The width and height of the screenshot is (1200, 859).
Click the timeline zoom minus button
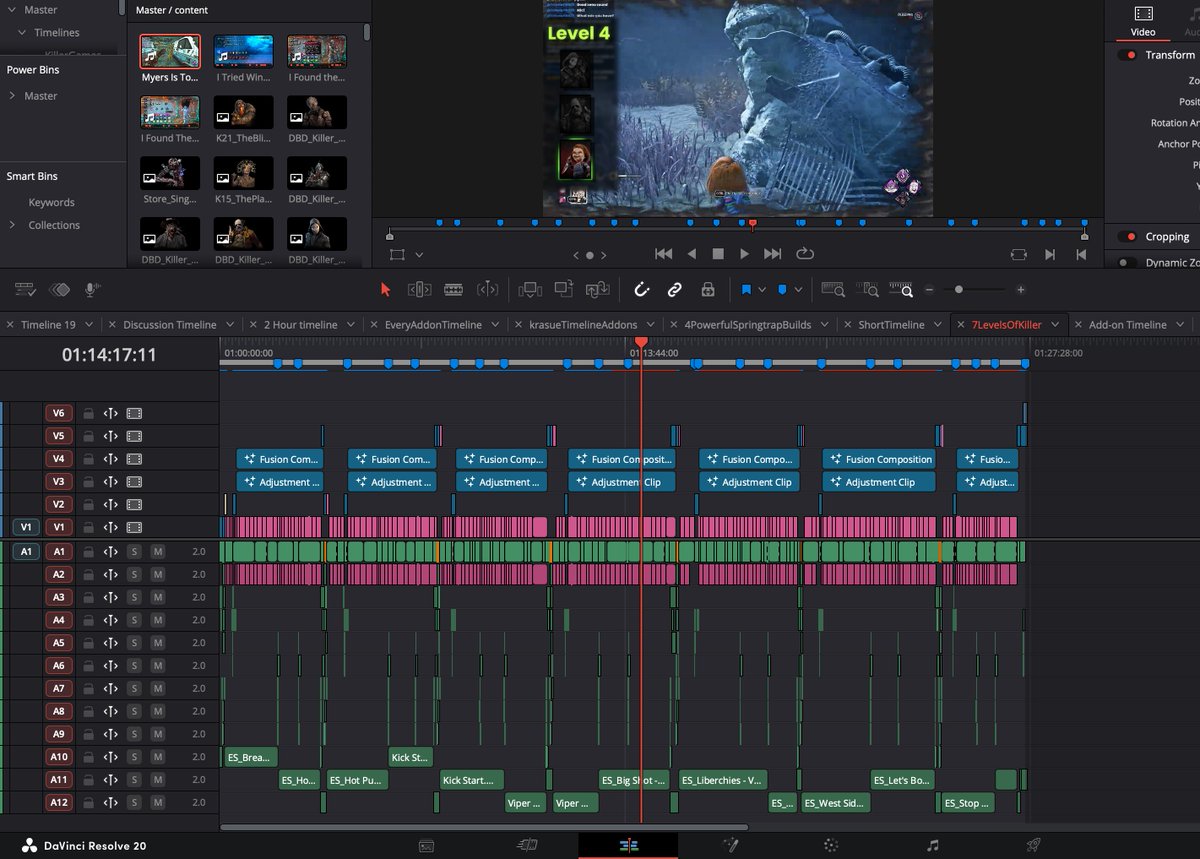(x=930, y=290)
